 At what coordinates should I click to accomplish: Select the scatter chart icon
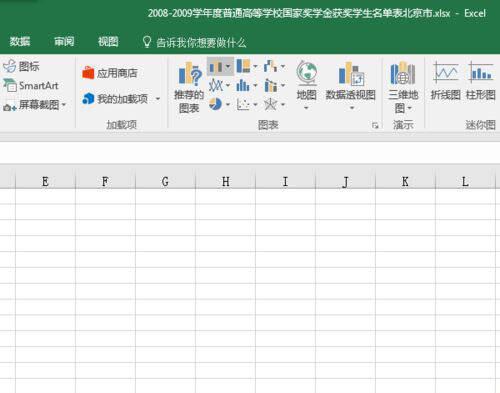243,105
